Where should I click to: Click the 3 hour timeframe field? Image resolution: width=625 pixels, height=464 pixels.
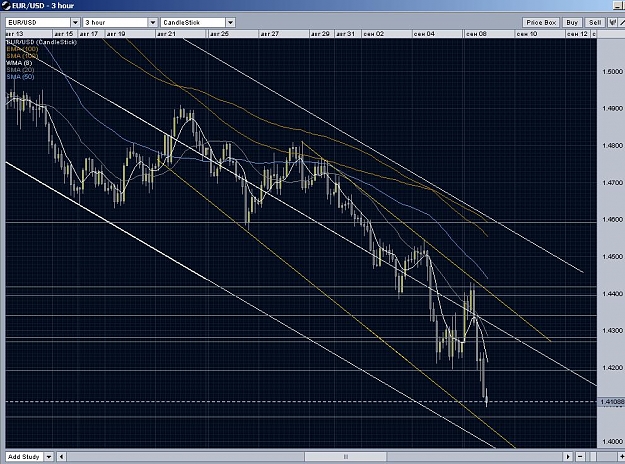point(116,22)
